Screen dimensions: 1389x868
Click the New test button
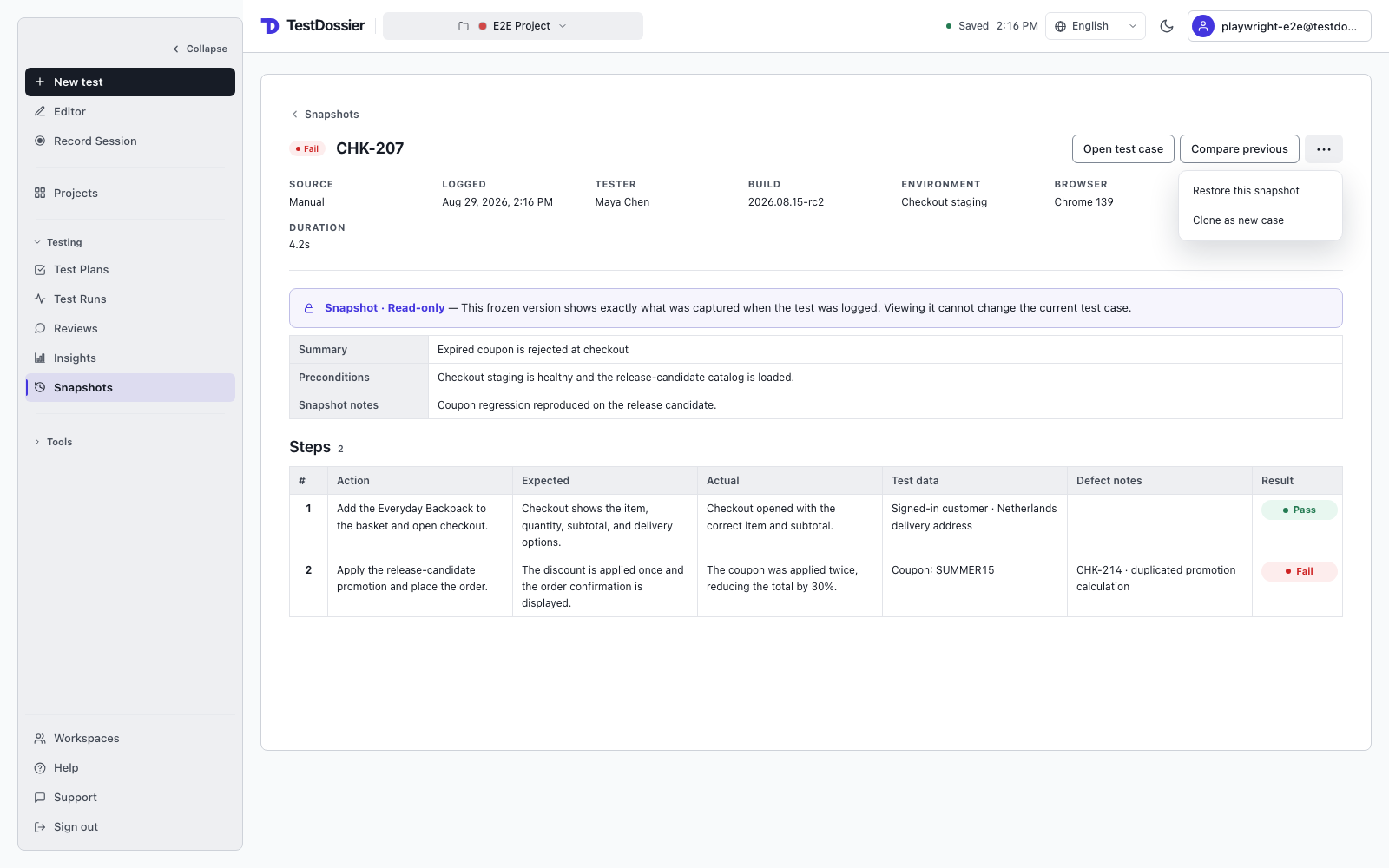[x=130, y=82]
